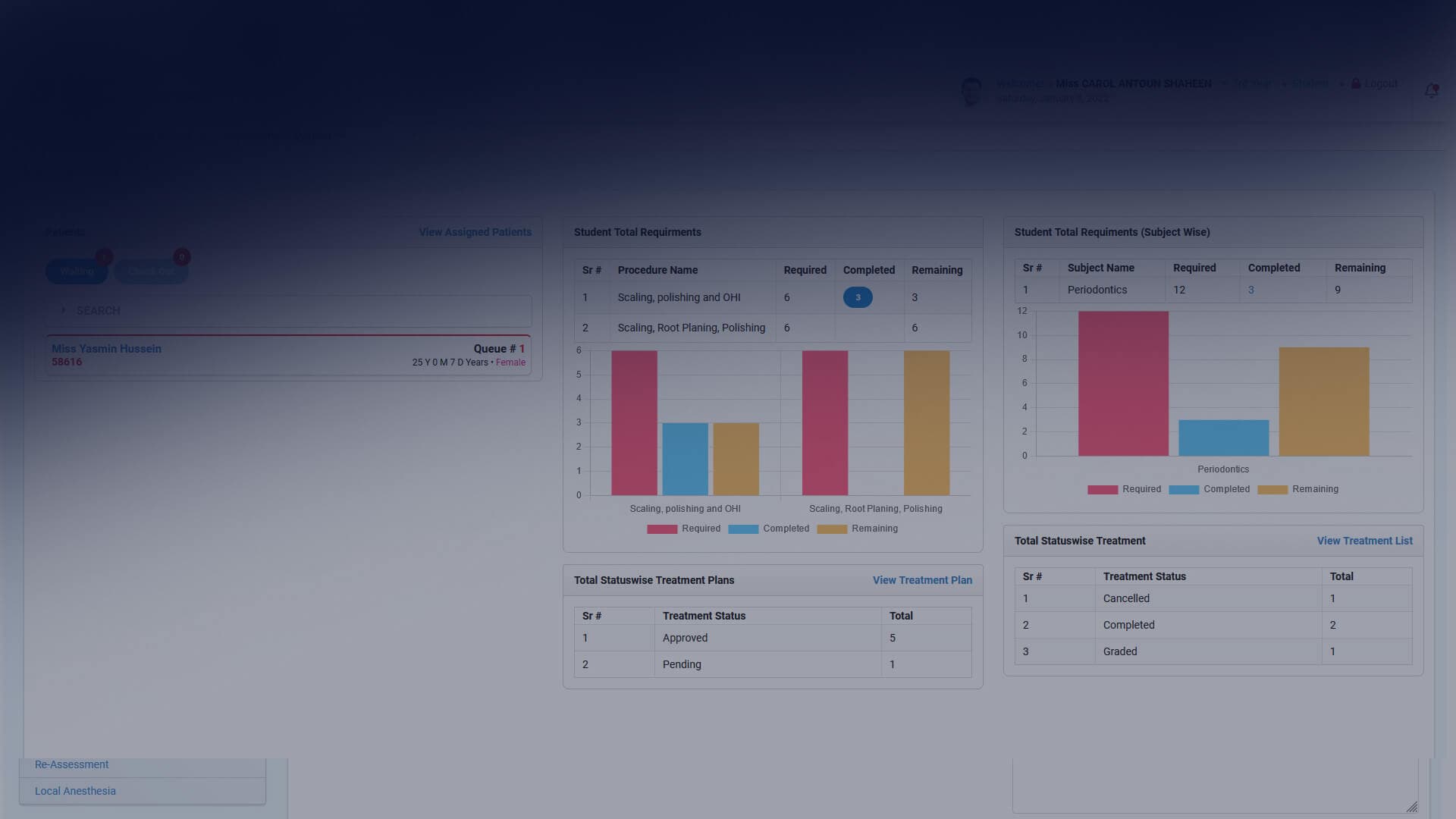The image size is (1456, 819).
Task: Click the textarea resize handle
Action: click(x=1411, y=807)
